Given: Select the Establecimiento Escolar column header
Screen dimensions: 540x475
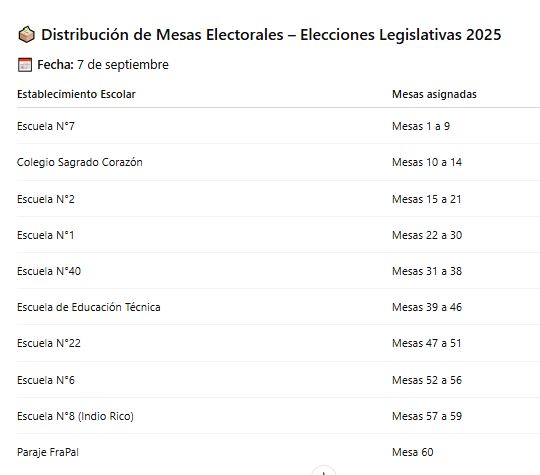Looking at the screenshot, I should [76, 94].
